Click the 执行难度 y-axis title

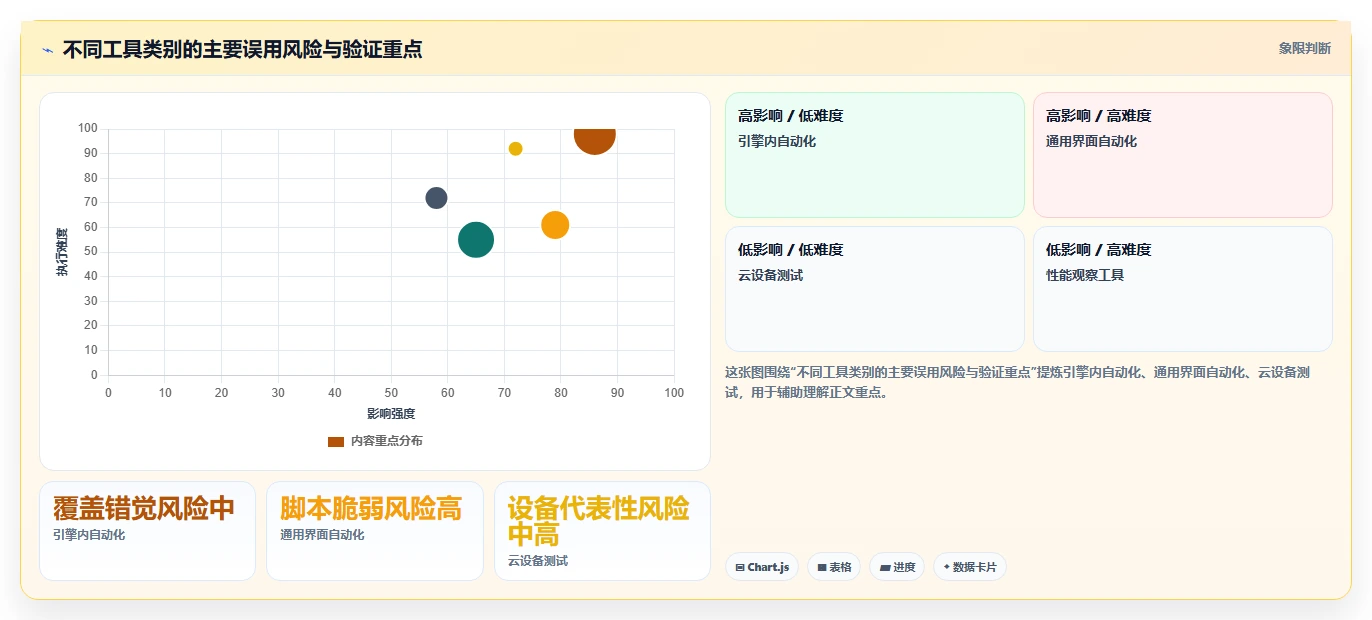(62, 252)
